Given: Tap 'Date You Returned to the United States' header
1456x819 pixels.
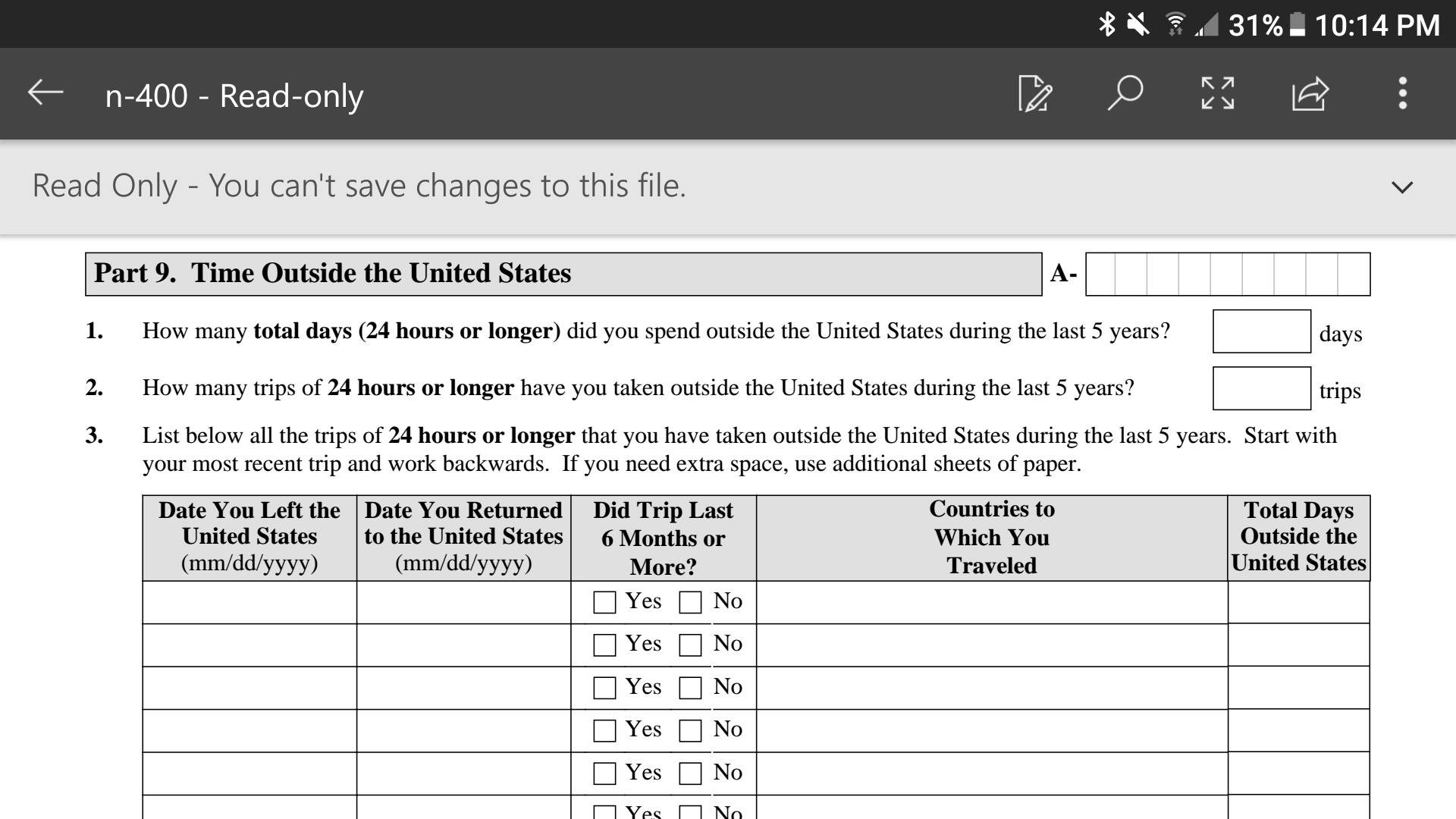Looking at the screenshot, I should pos(464,537).
